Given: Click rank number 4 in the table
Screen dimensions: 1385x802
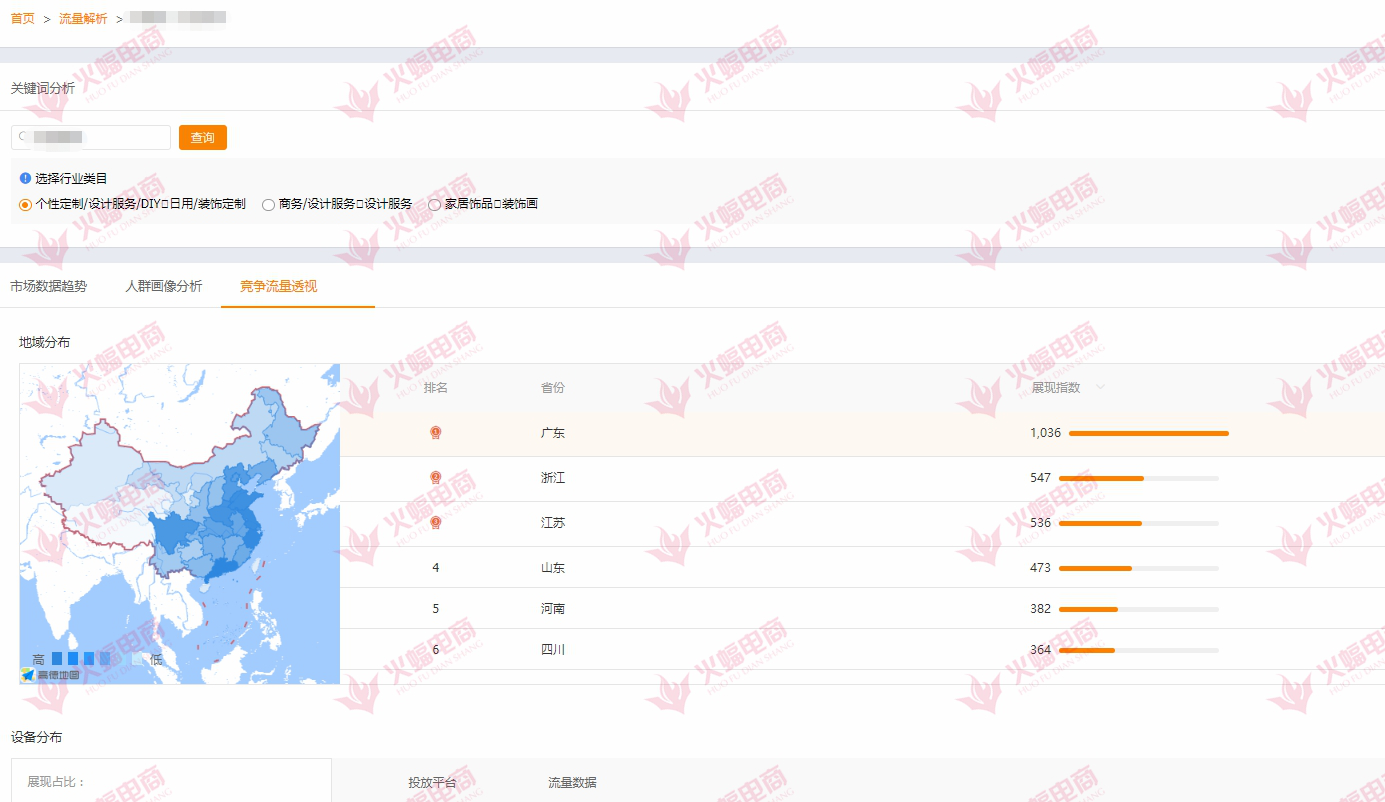Looking at the screenshot, I should pyautogui.click(x=435, y=568).
